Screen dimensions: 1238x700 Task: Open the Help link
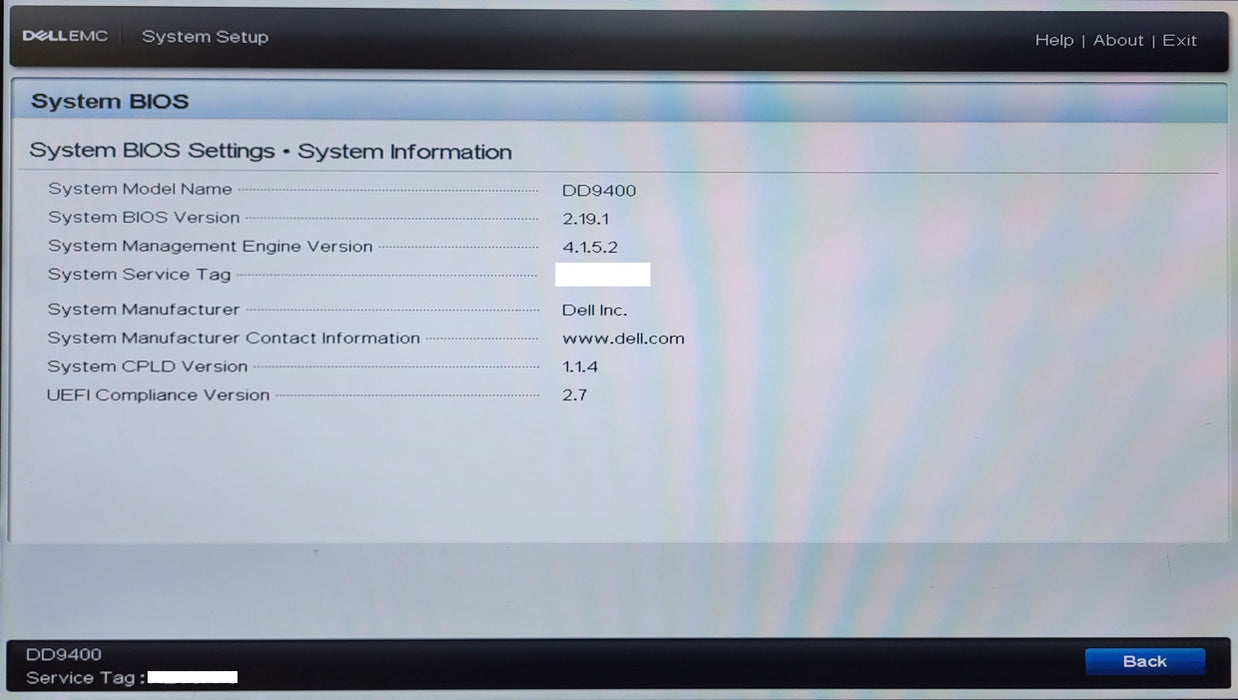click(1054, 40)
